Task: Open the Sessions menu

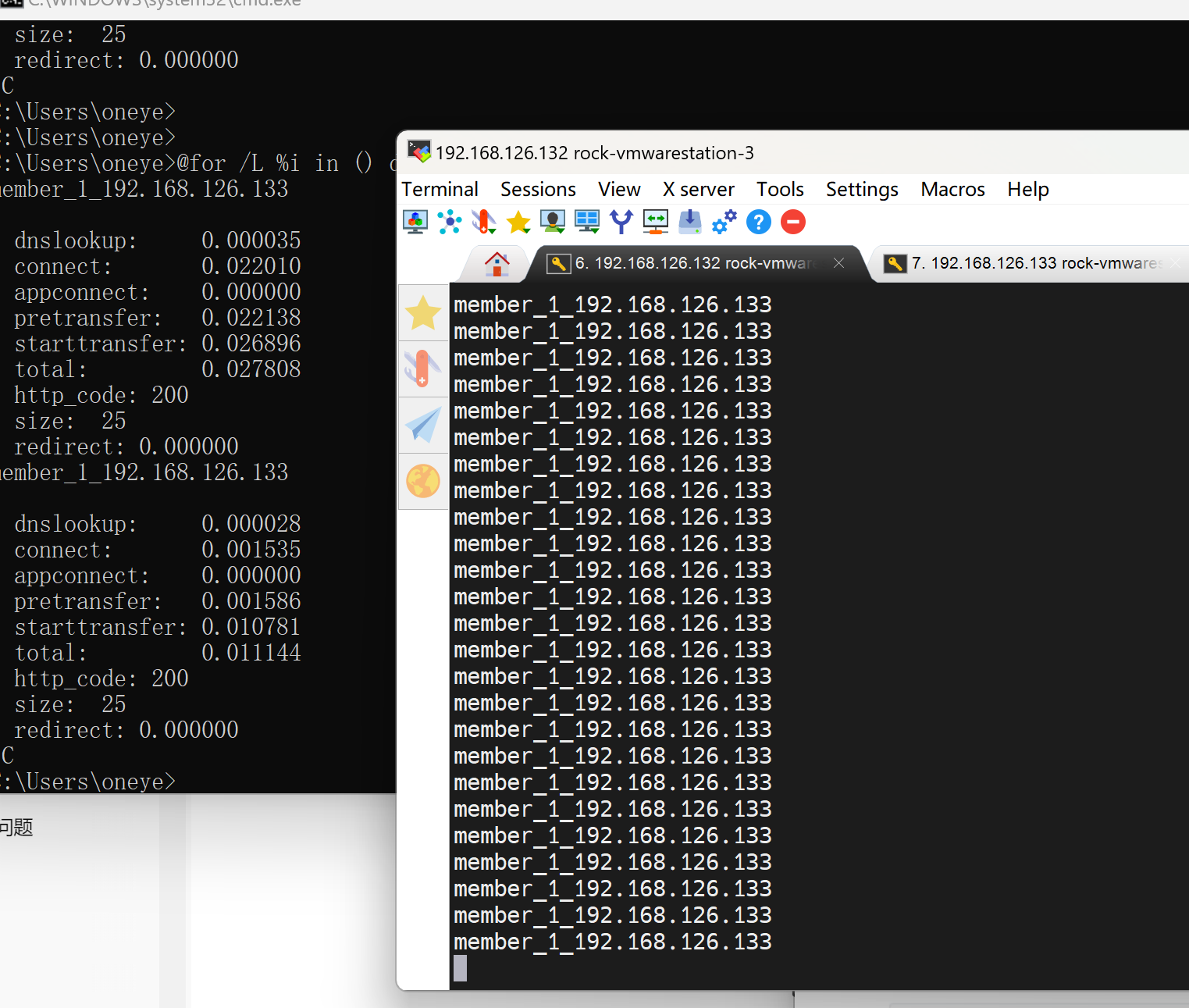Action: tap(538, 190)
